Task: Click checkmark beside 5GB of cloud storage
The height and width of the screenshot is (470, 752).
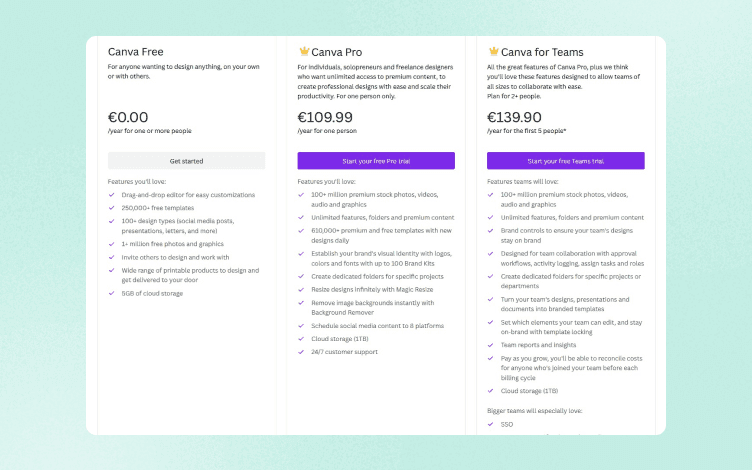Action: tap(112, 293)
